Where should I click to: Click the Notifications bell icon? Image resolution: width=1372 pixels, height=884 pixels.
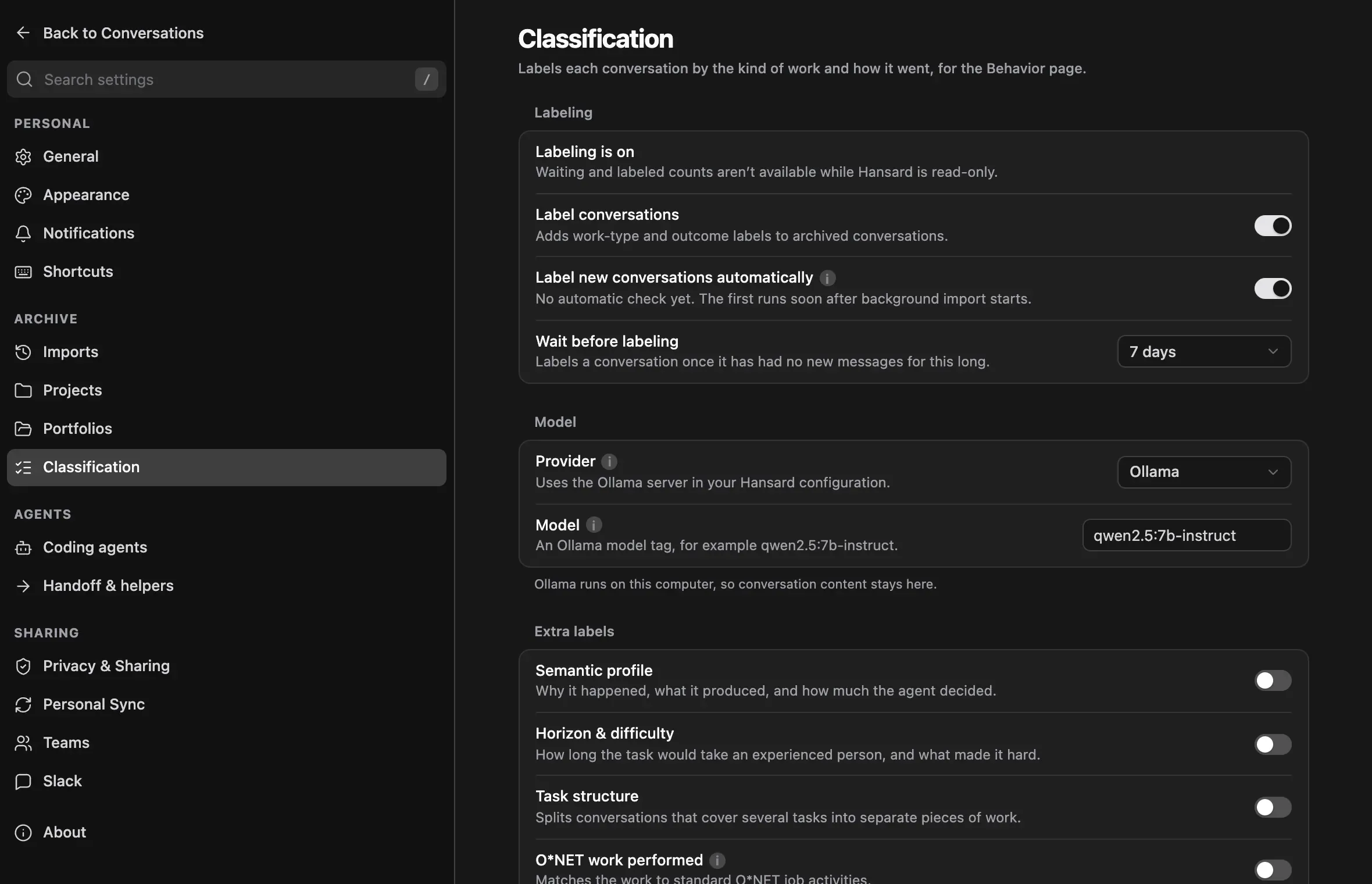pos(23,233)
